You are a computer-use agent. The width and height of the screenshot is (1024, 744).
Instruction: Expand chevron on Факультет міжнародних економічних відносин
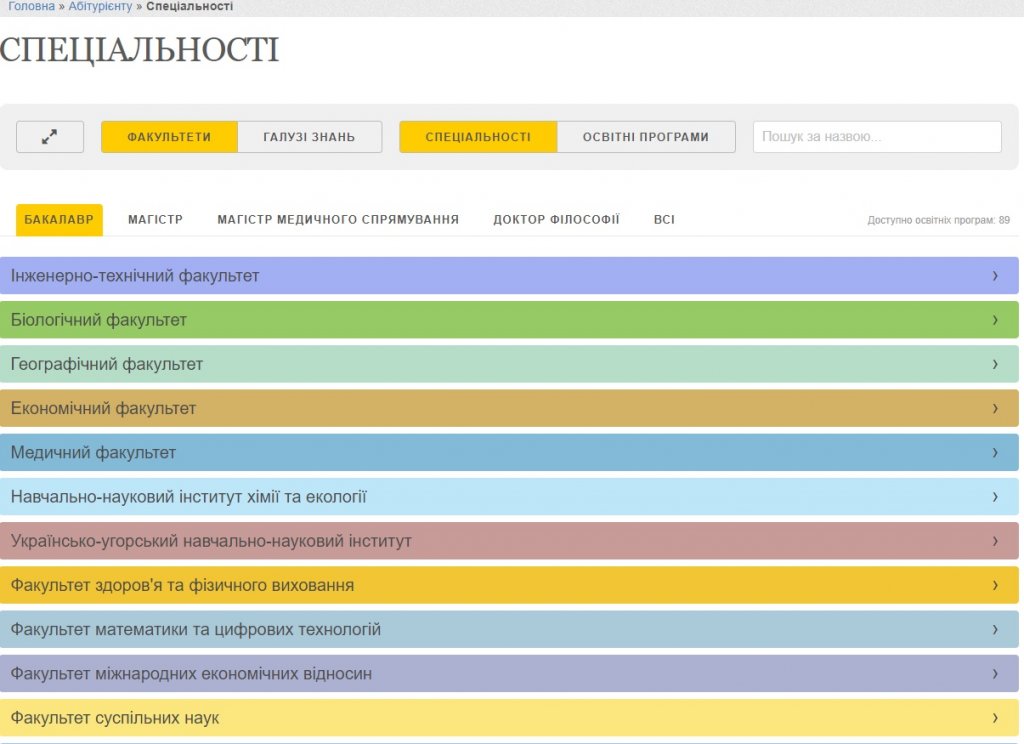pos(995,673)
